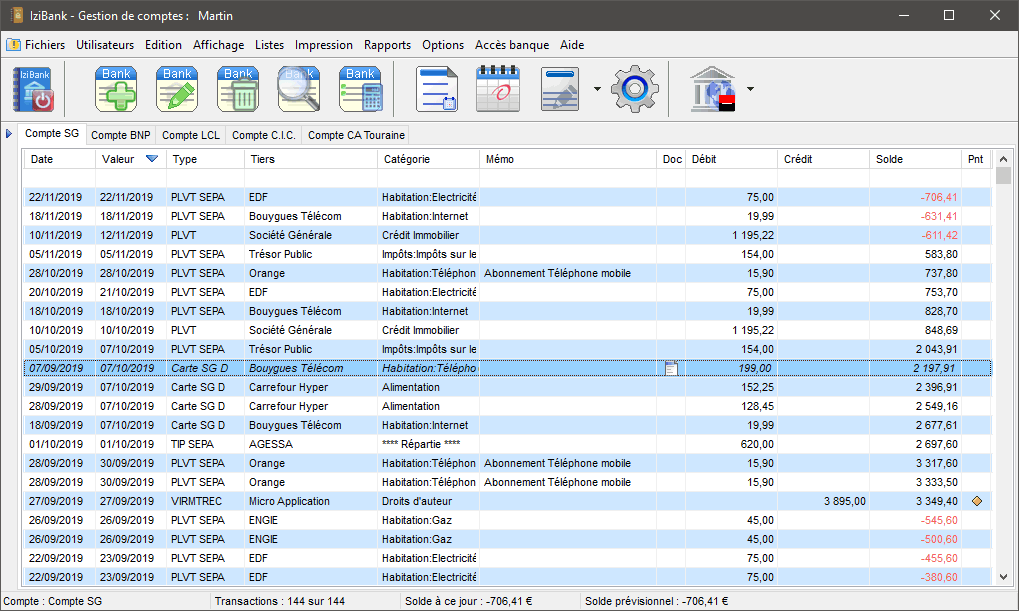This screenshot has width=1019, height=611.
Task: Select the AGESSA TIP SEPA transaction row
Action: coord(300,444)
